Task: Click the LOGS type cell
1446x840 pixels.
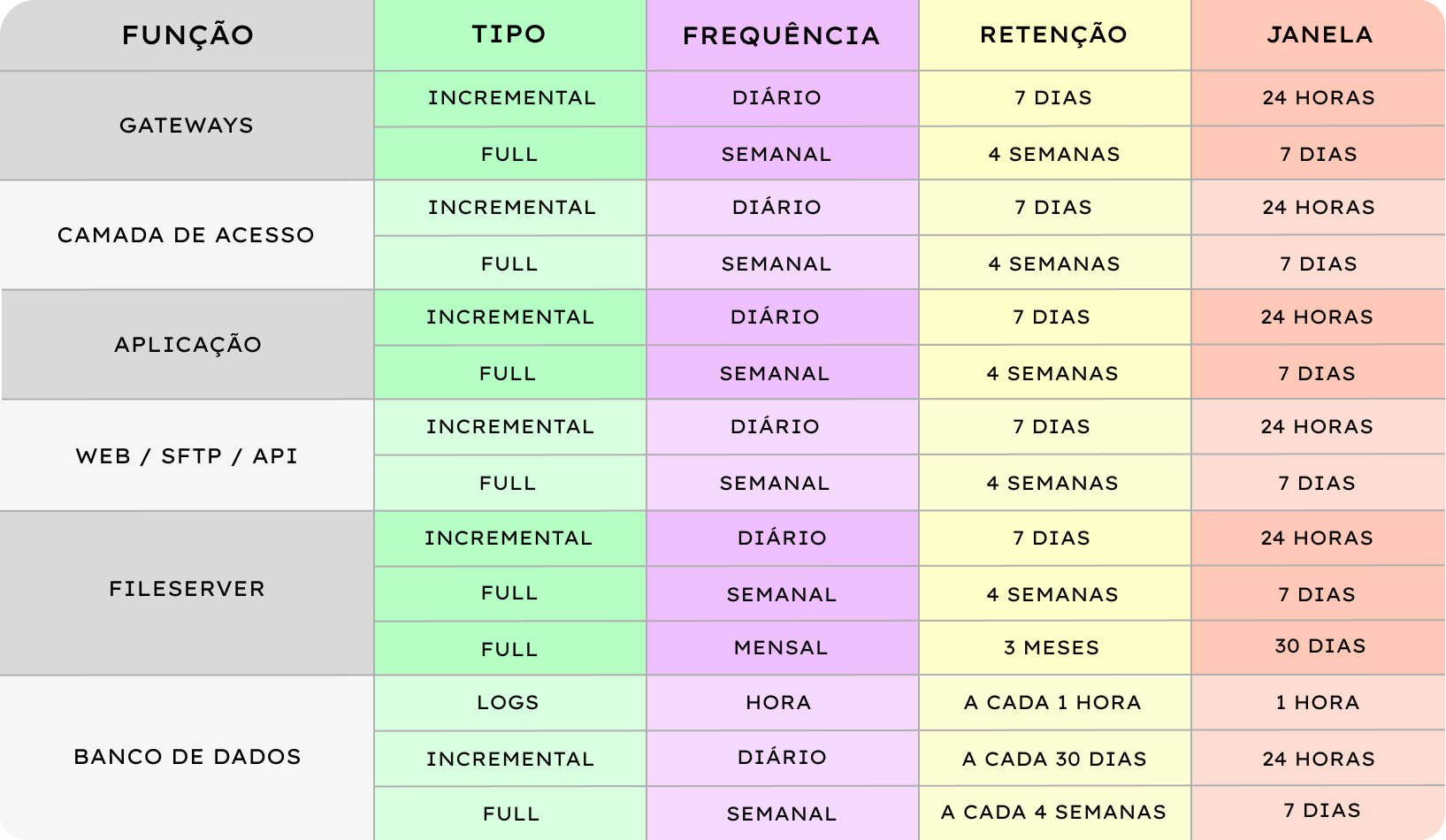Action: pyautogui.click(x=508, y=703)
